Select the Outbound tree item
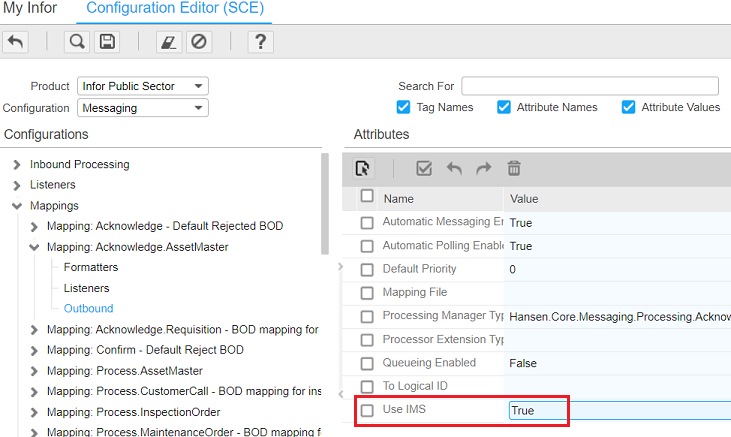Viewport: 731px width, 437px height. (x=88, y=308)
